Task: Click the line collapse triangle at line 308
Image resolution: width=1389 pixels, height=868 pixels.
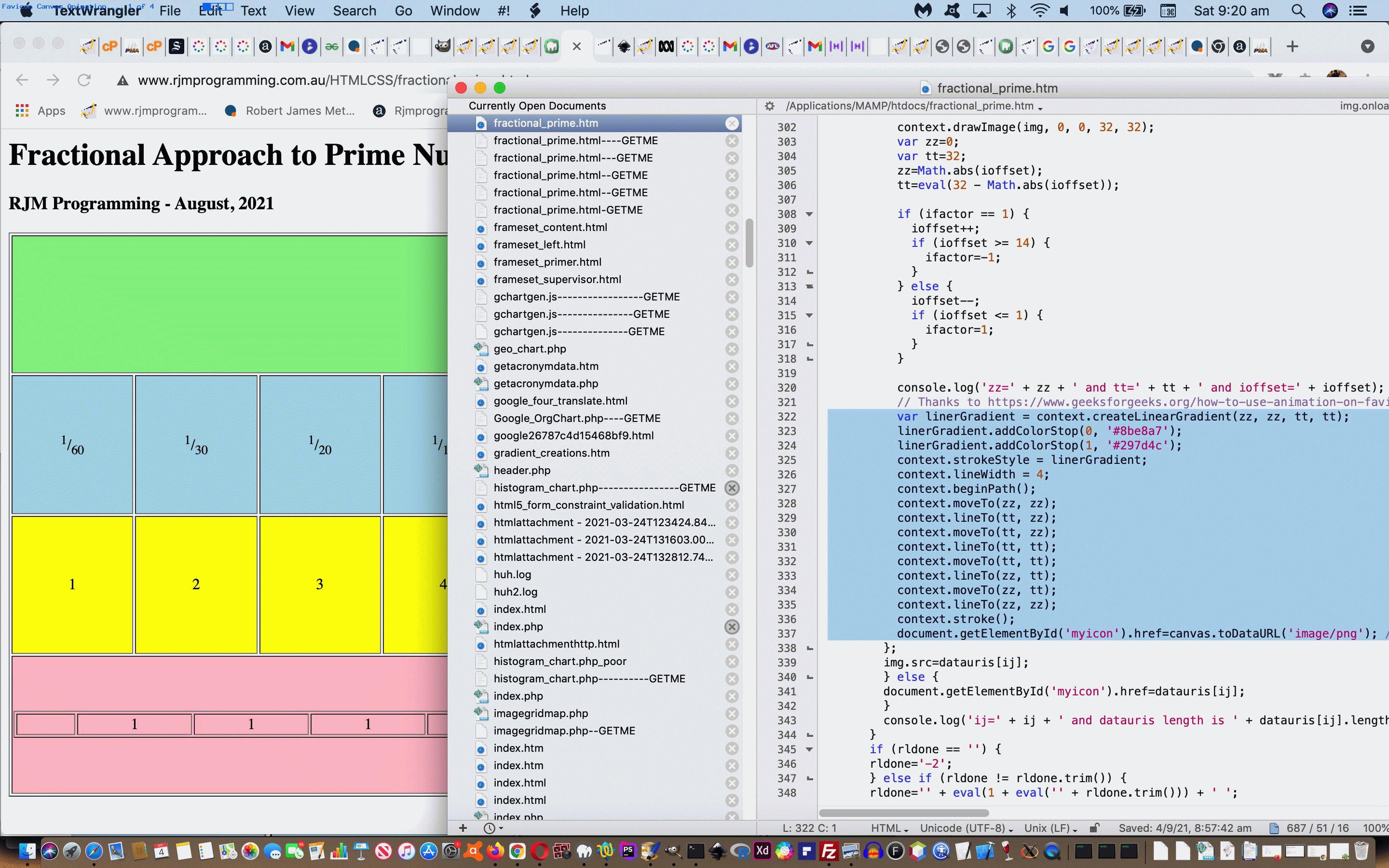Action: tap(809, 214)
